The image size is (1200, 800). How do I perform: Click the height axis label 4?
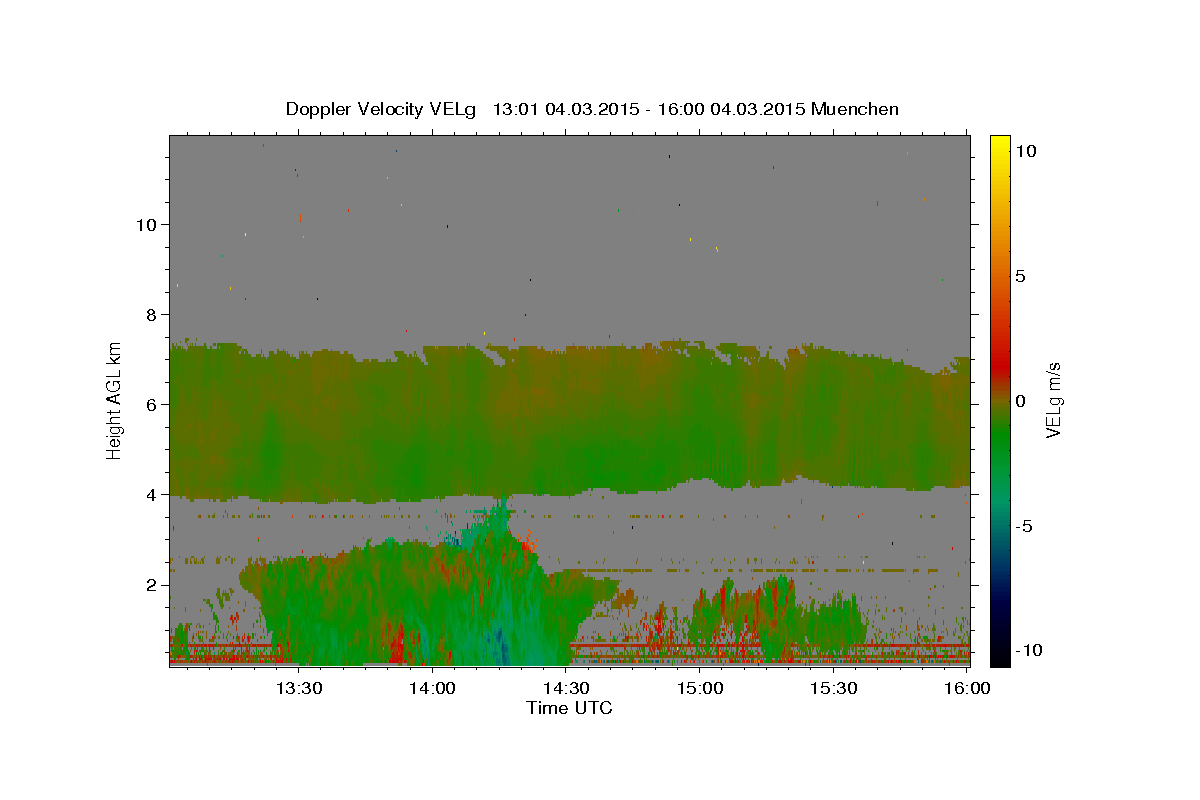150,494
